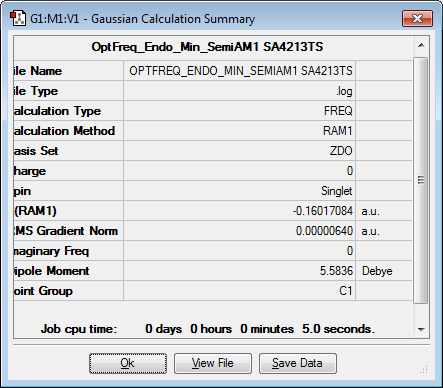443x388 pixels.
Task: Select the RMS gradient value 0.00000640
Action: 324,231
